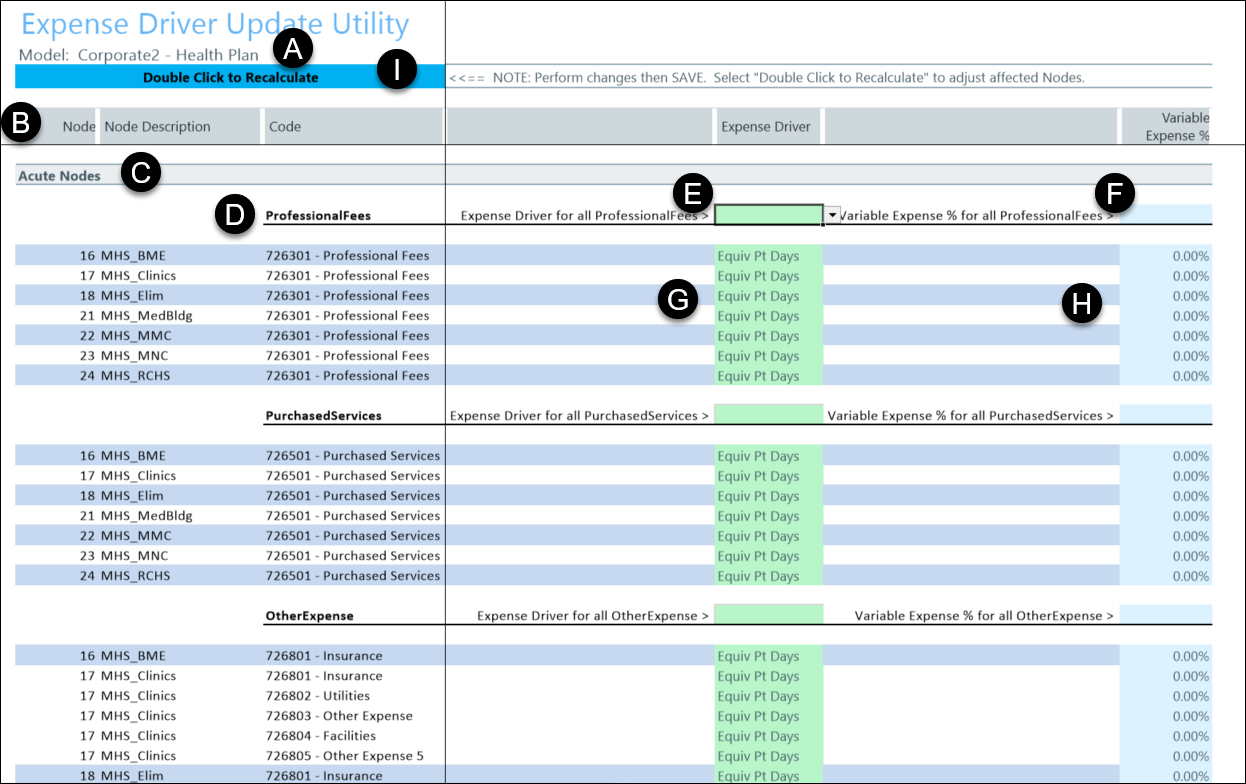Select the expense driver input for all ProfessionalFees
Image resolution: width=1246 pixels, height=784 pixels.
click(769, 215)
